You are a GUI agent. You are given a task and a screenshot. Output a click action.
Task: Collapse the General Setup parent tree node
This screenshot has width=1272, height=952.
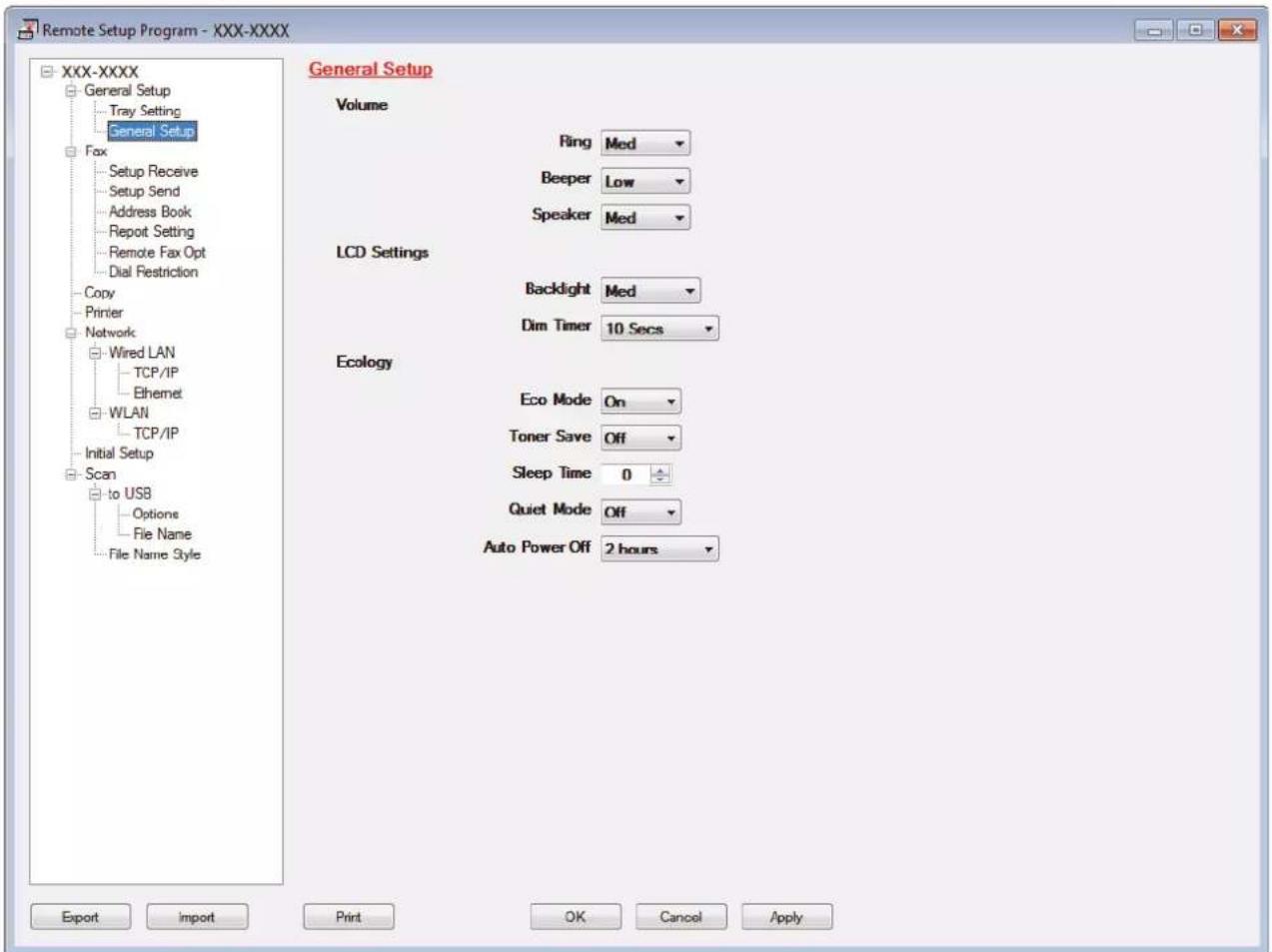(71, 91)
